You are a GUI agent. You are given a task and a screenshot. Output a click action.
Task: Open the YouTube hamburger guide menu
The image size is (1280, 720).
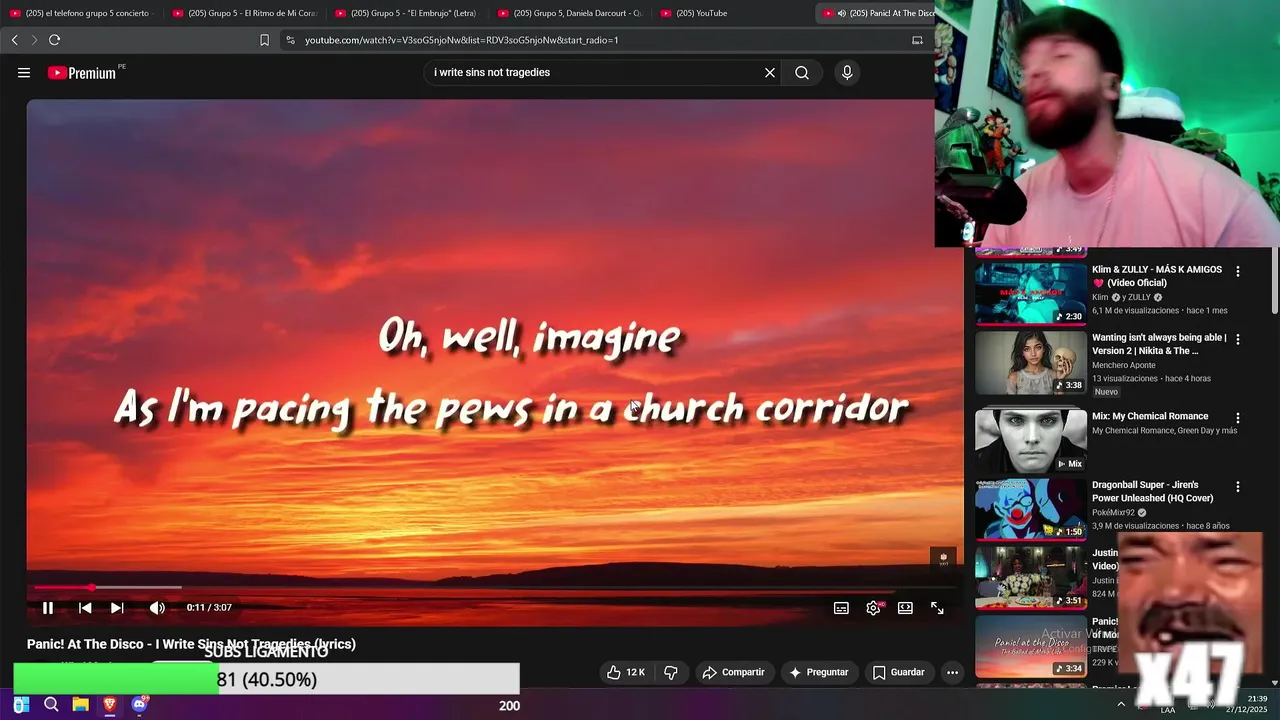click(x=24, y=73)
